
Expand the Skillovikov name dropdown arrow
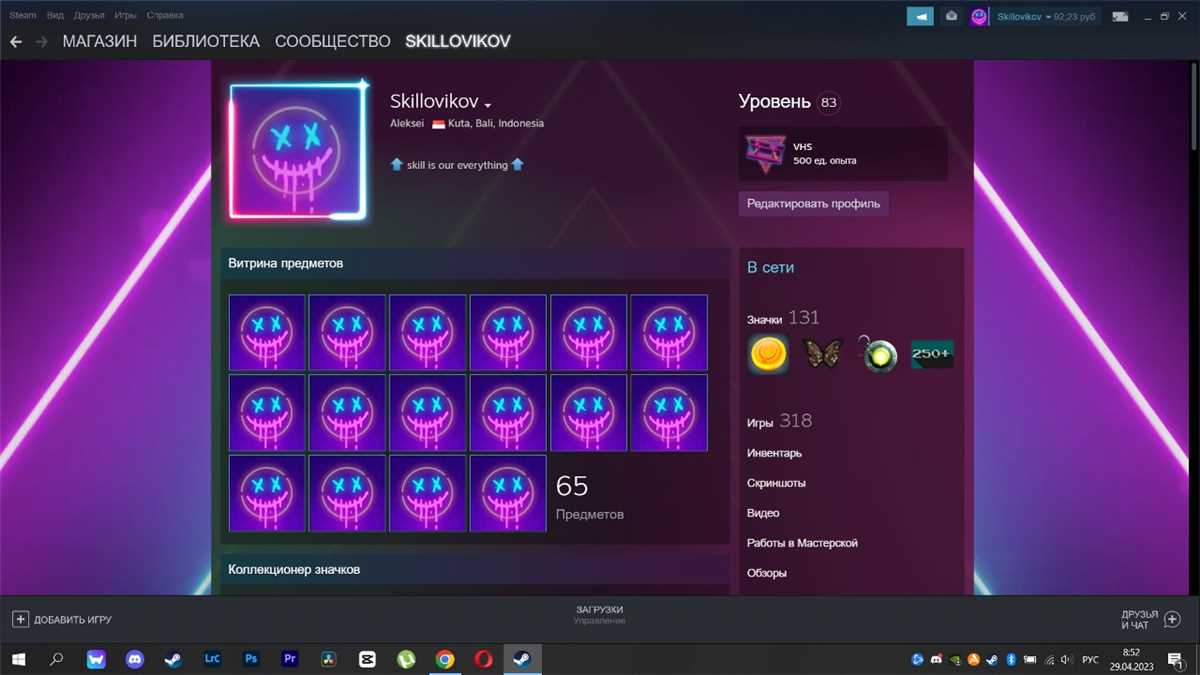tap(488, 105)
